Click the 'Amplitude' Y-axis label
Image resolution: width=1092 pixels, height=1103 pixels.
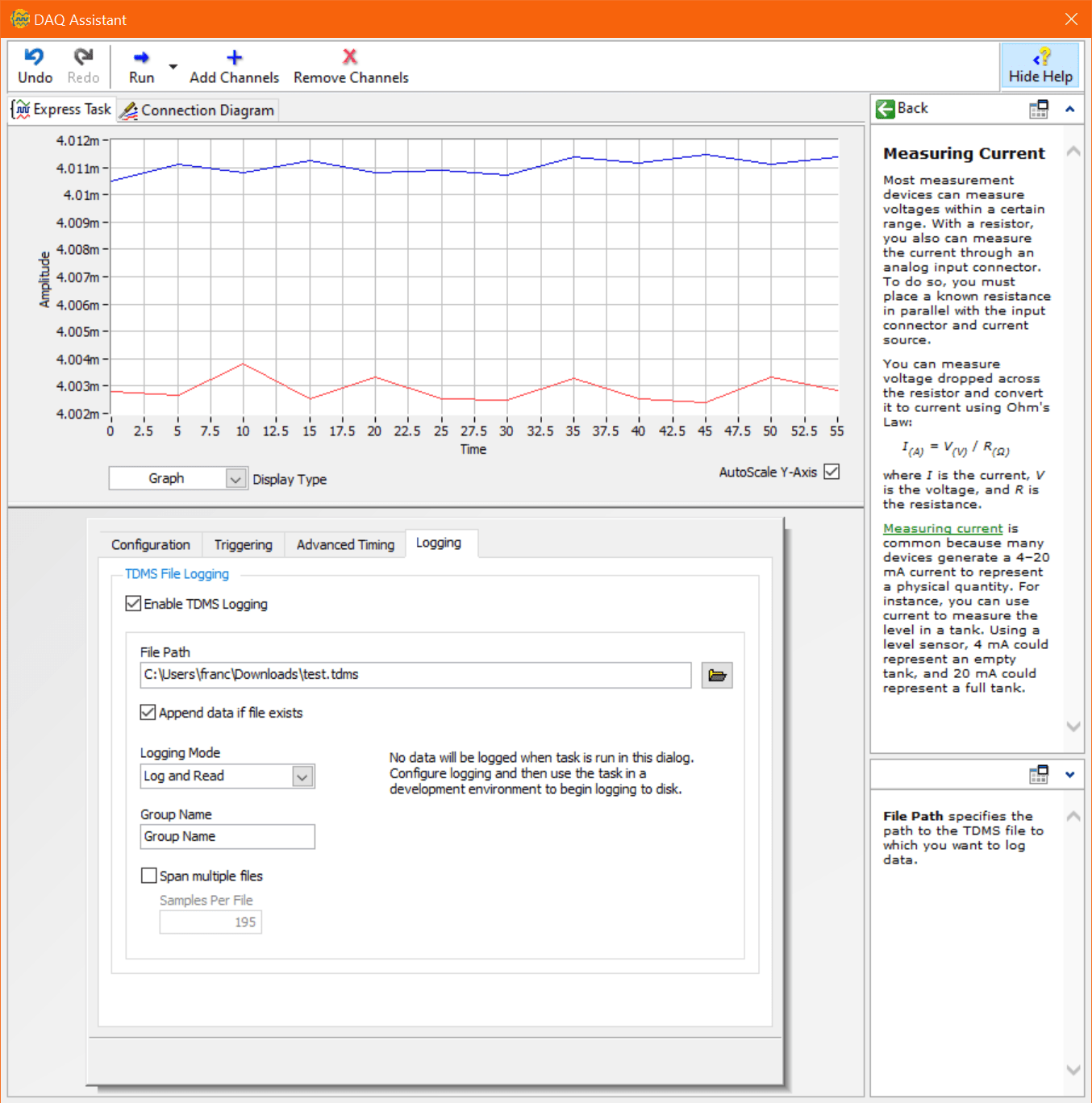[x=45, y=279]
